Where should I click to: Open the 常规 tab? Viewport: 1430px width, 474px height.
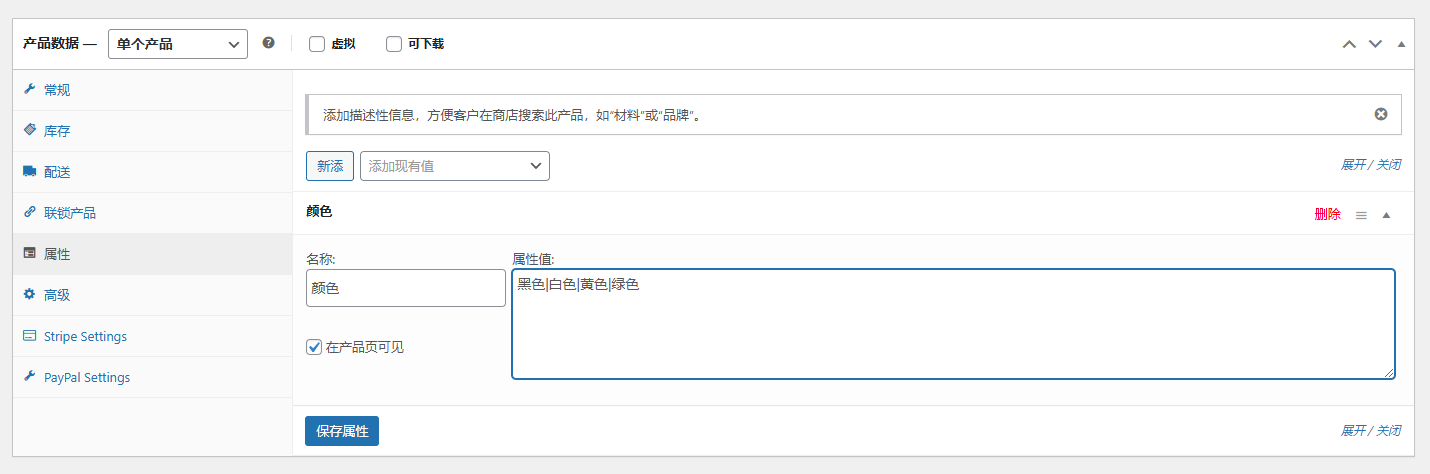tap(152, 90)
